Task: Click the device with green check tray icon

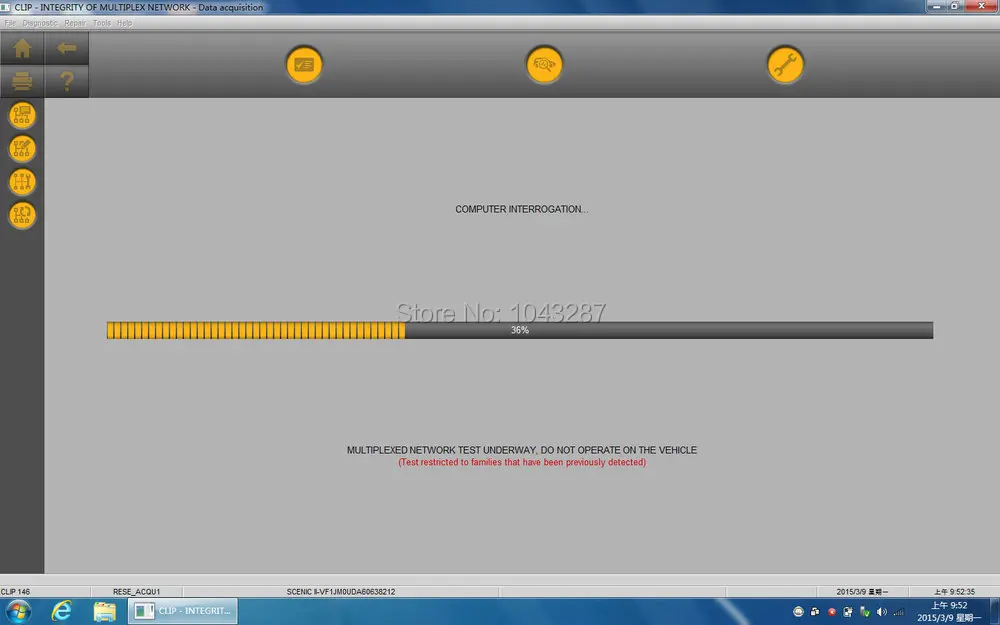Action: 865,612
